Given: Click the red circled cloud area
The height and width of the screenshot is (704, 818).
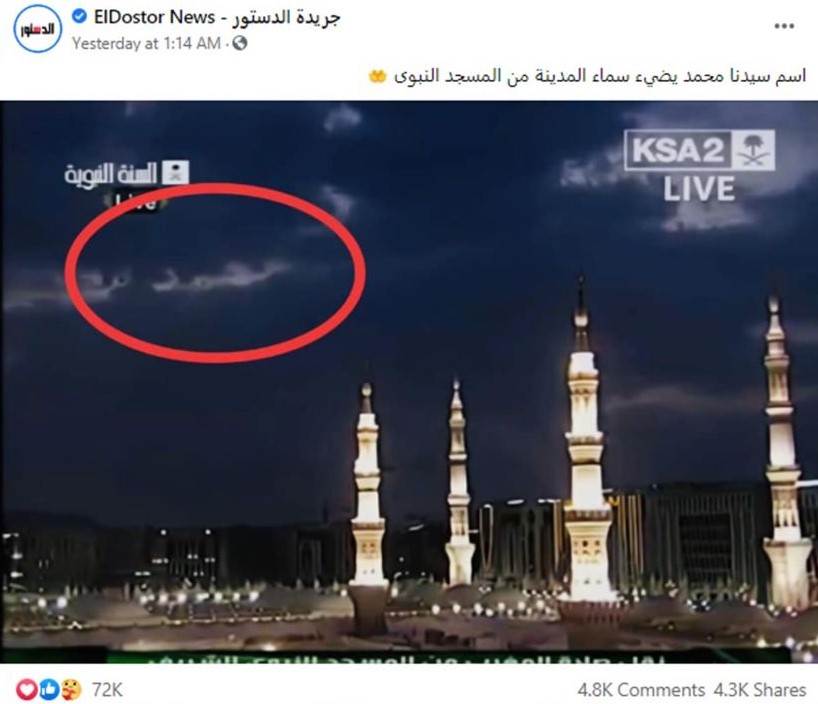Looking at the screenshot, I should tap(215, 273).
